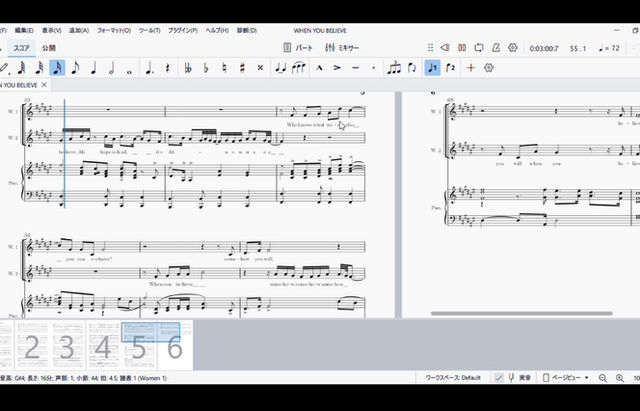Click the page 6 navigator thumbnail
Image resolution: width=640 pixels, height=411 pixels.
175,345
